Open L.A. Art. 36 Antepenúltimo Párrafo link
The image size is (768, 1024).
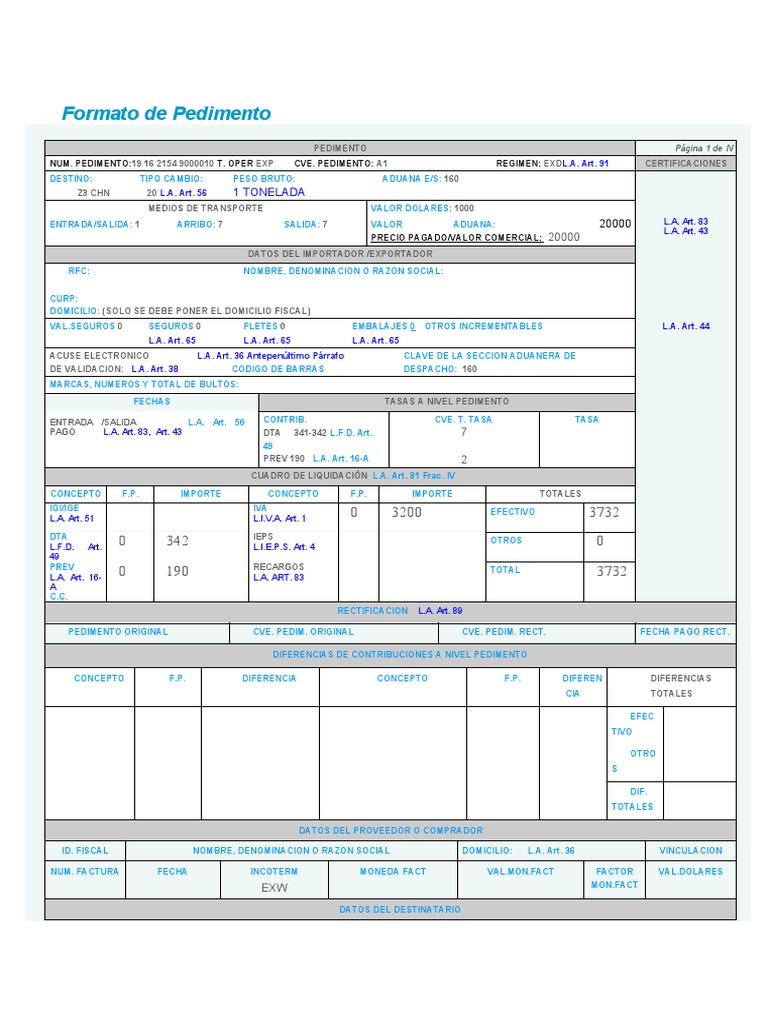[x=270, y=356]
